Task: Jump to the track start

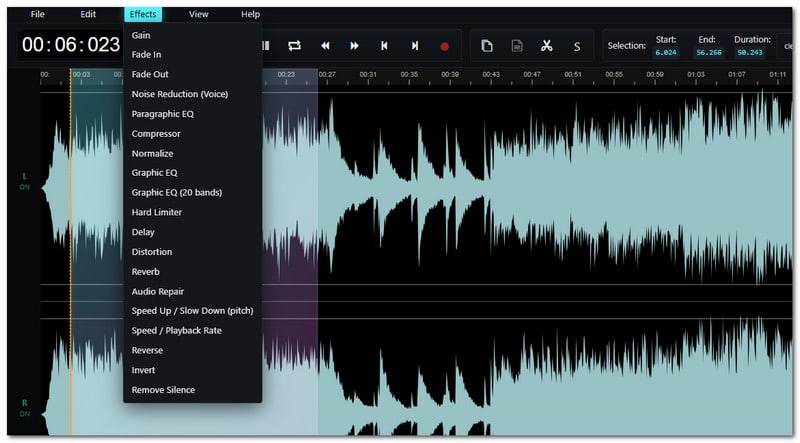Action: (x=384, y=46)
